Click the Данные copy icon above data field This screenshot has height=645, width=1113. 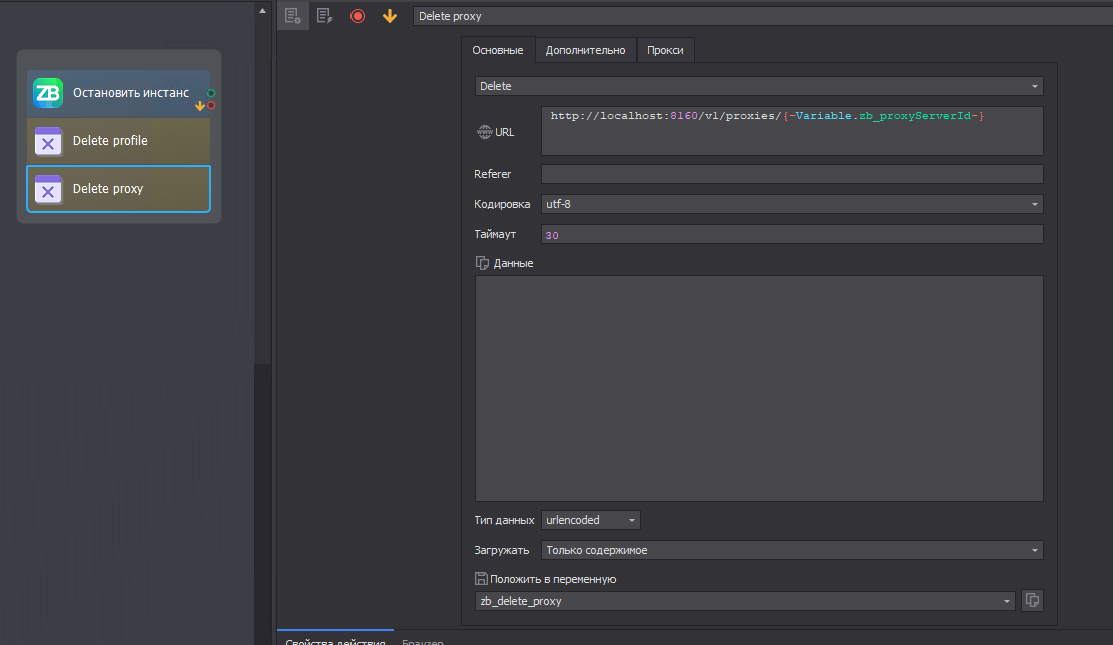tap(481, 263)
